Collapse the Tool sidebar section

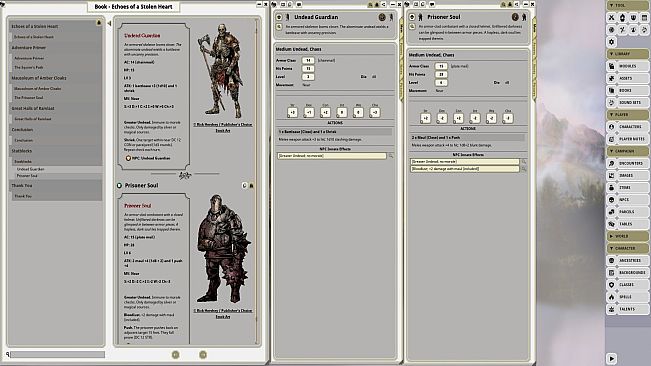pos(627,5)
